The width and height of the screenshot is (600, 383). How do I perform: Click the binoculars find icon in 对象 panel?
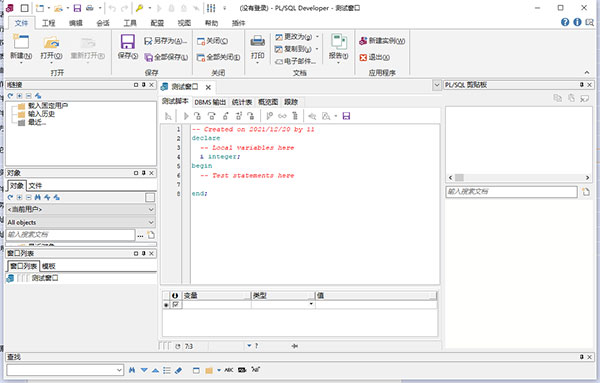(38, 197)
